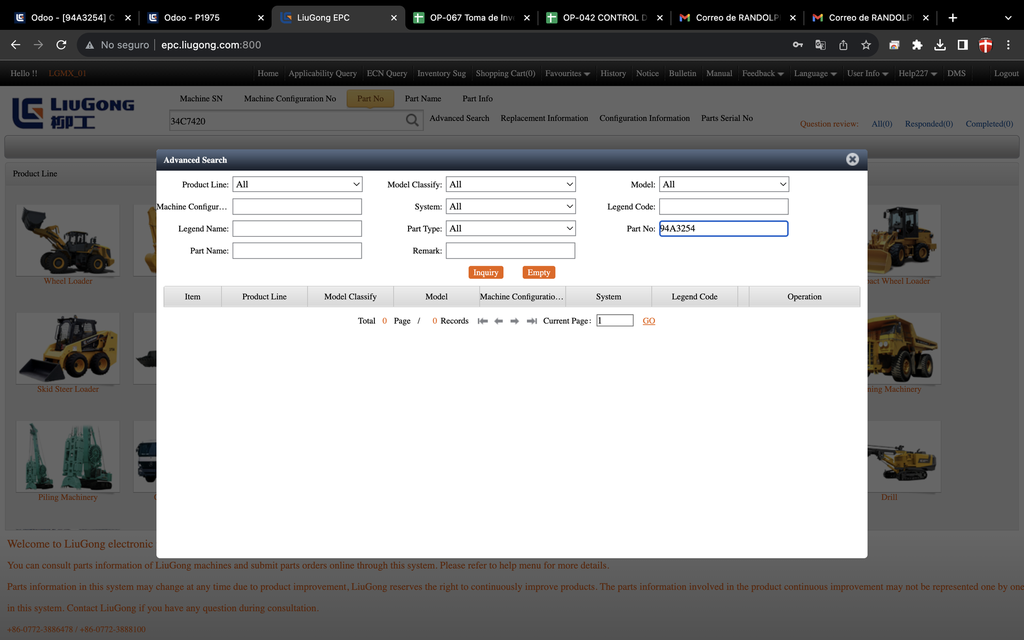
Task: Click the previous page arrow
Action: 499,321
